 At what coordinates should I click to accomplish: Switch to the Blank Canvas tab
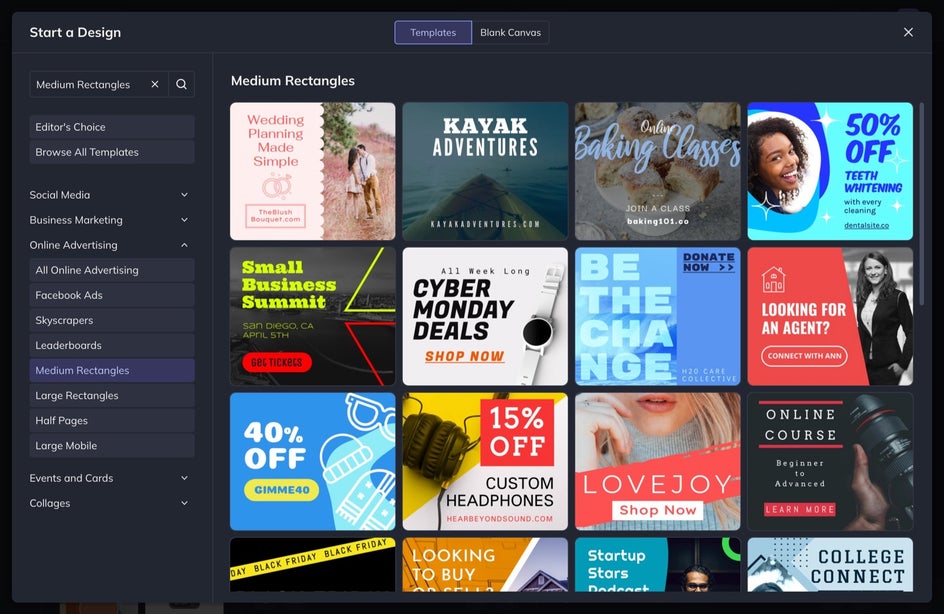[x=511, y=33]
